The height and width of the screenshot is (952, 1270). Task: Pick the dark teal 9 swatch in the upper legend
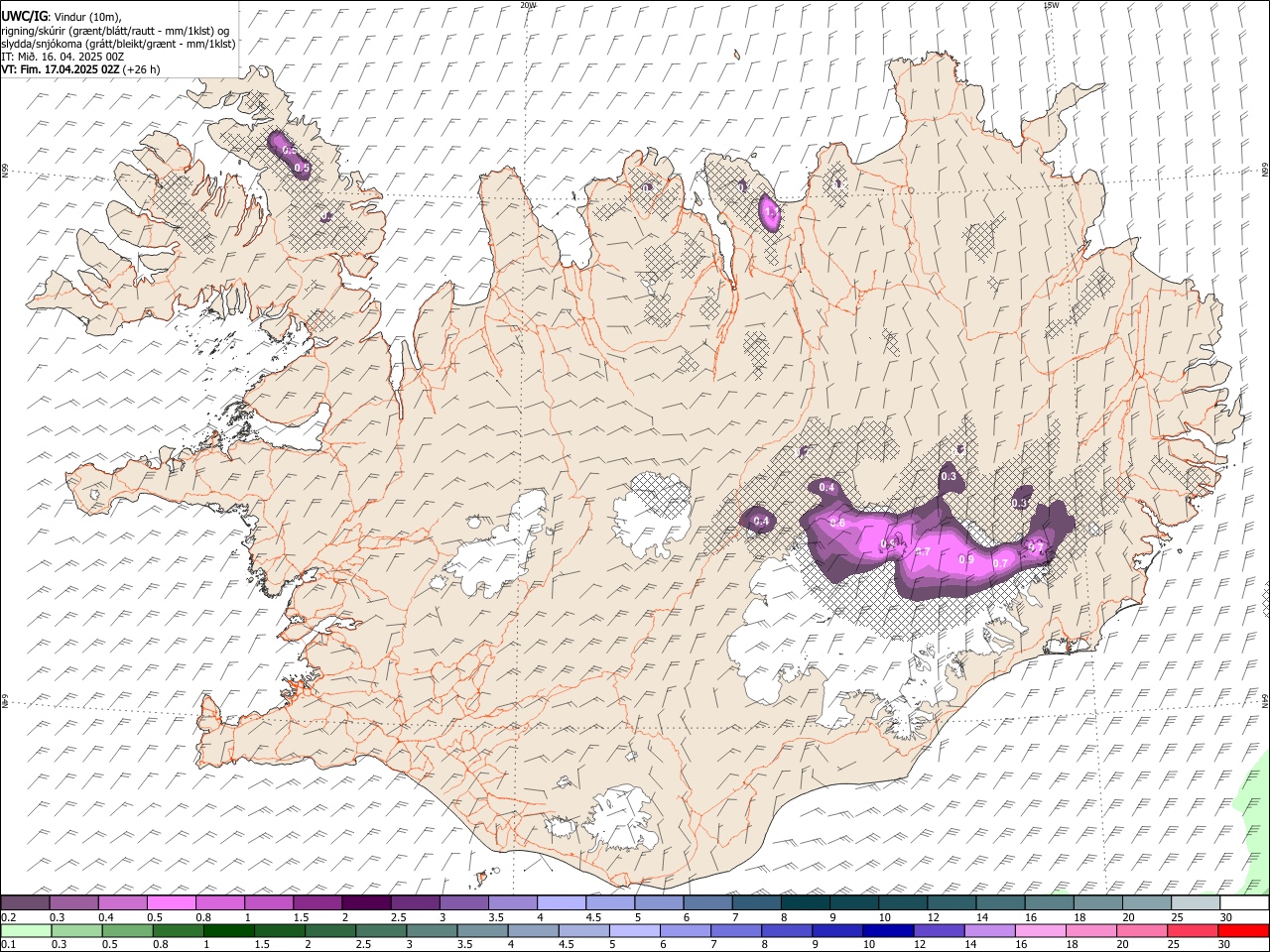(x=853, y=903)
